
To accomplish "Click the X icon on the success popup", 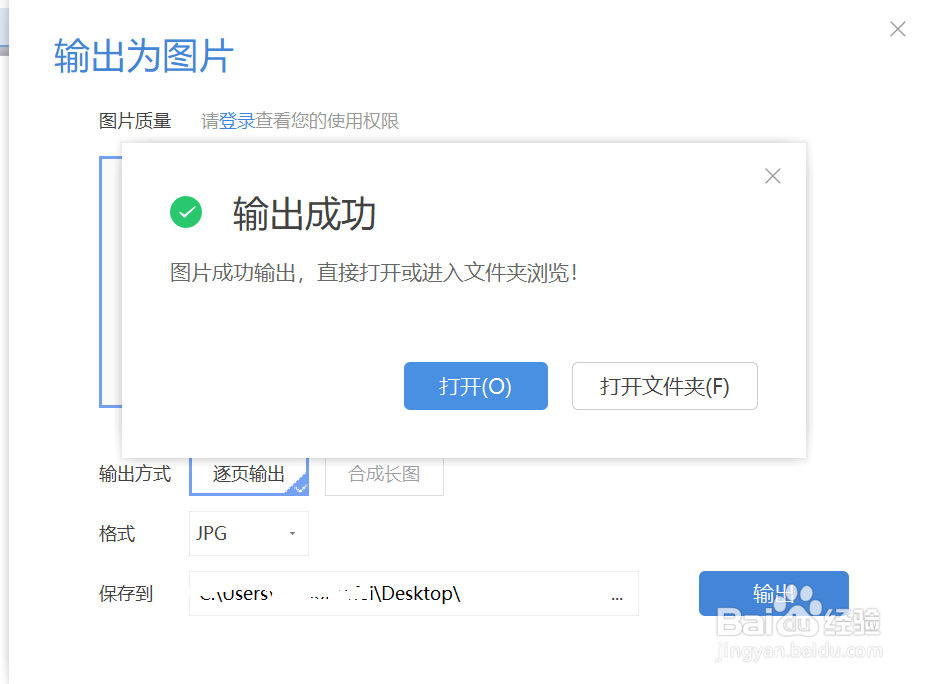I will [x=772, y=176].
